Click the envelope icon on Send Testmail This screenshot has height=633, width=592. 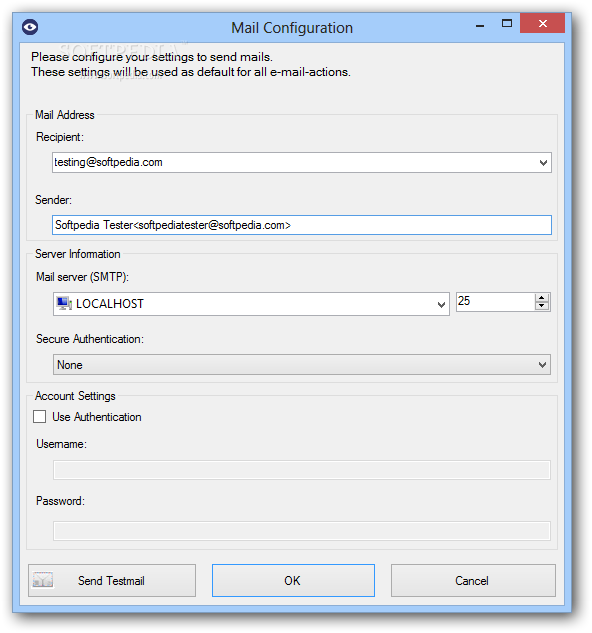tap(43, 581)
